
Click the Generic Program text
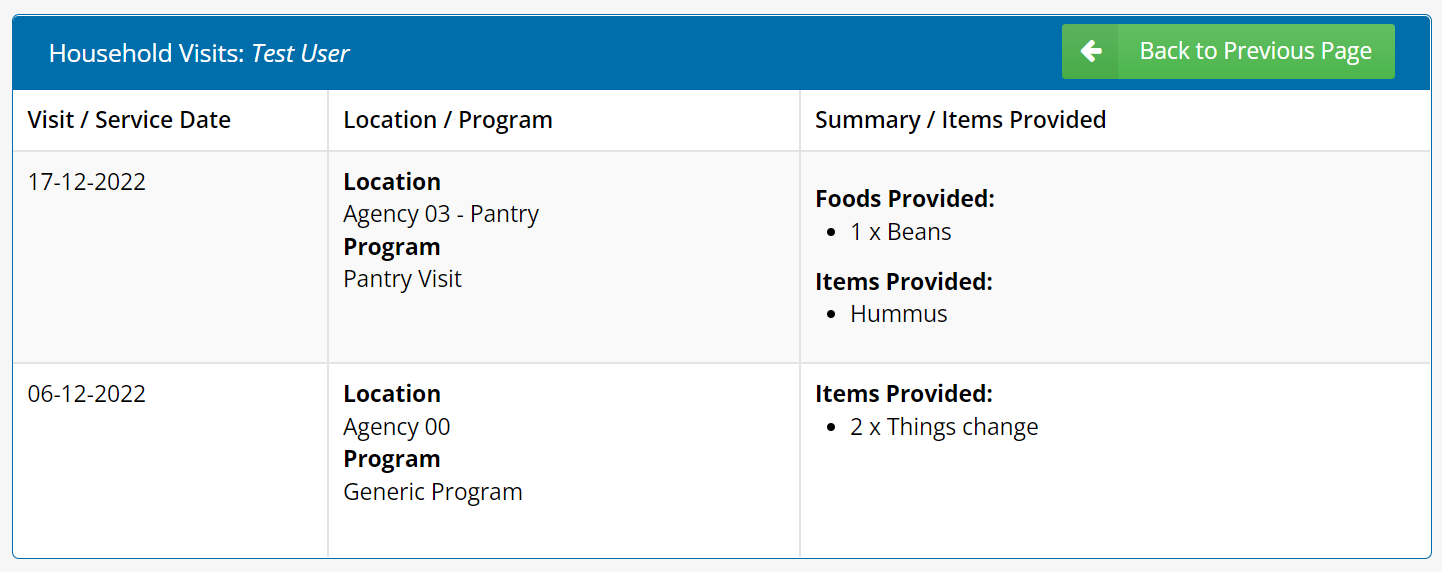pos(432,492)
